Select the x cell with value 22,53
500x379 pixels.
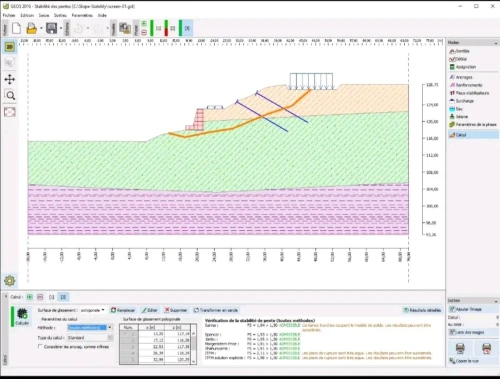pyautogui.click(x=151, y=347)
